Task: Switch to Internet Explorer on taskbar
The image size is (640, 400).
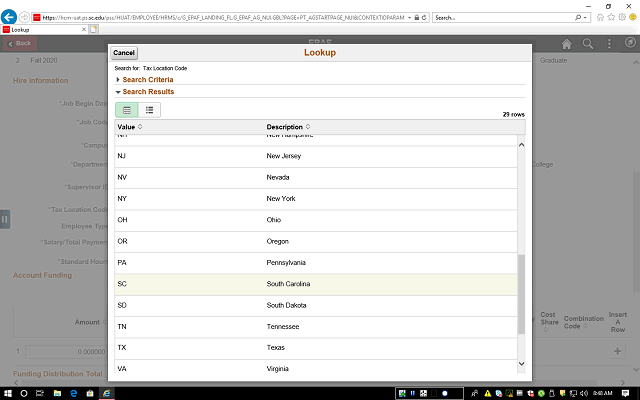Action: 107,393
